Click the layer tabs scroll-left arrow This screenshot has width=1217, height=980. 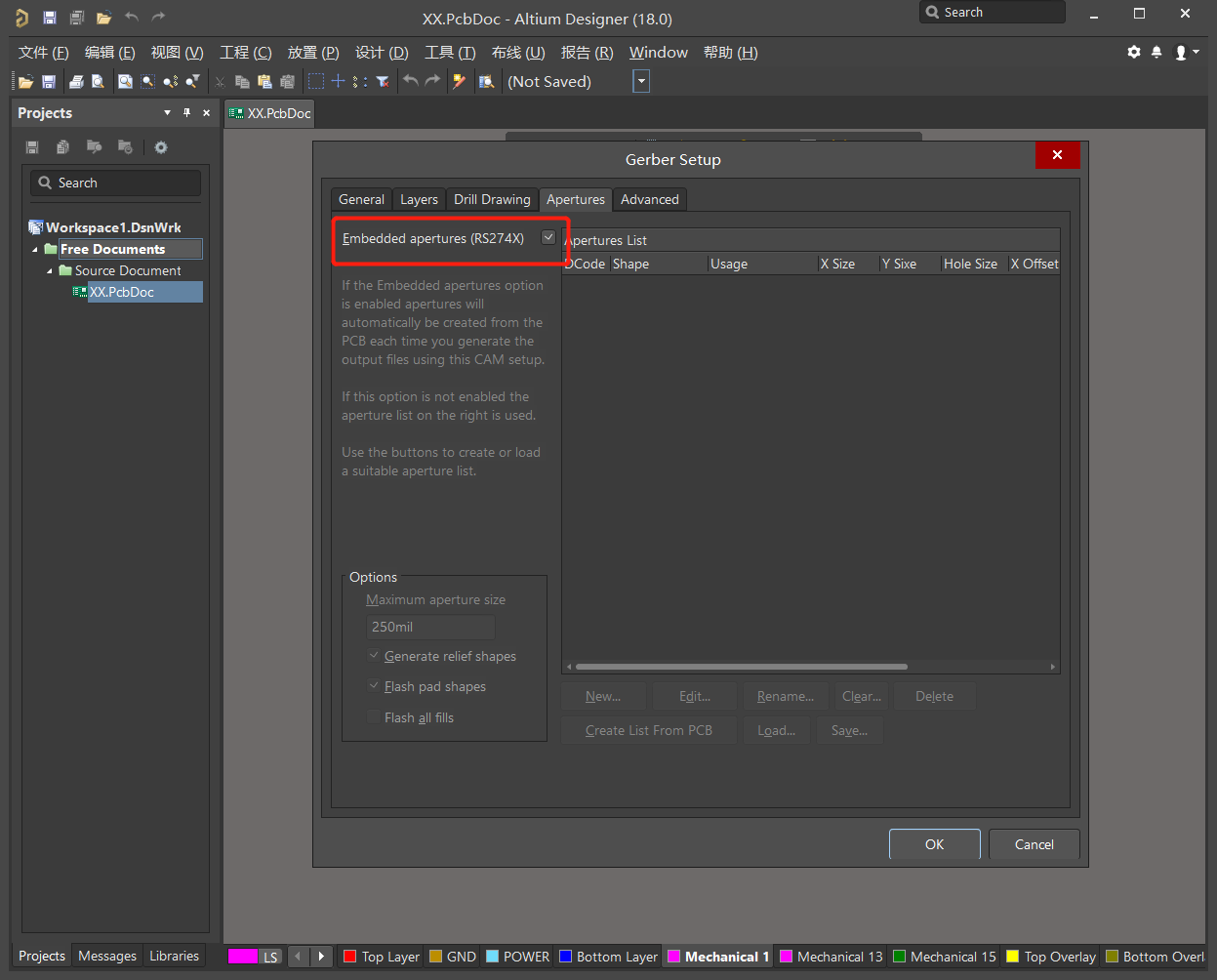299,957
